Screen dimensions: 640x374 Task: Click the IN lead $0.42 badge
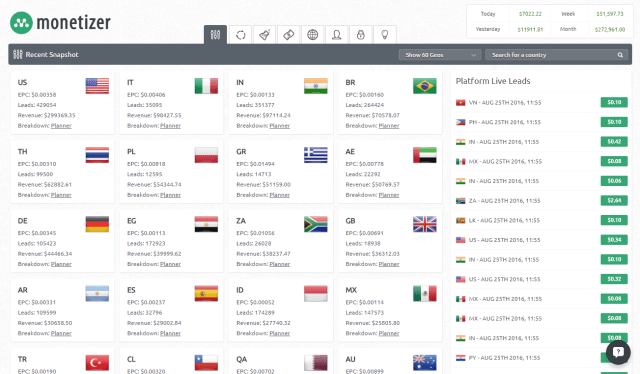pyautogui.click(x=614, y=142)
